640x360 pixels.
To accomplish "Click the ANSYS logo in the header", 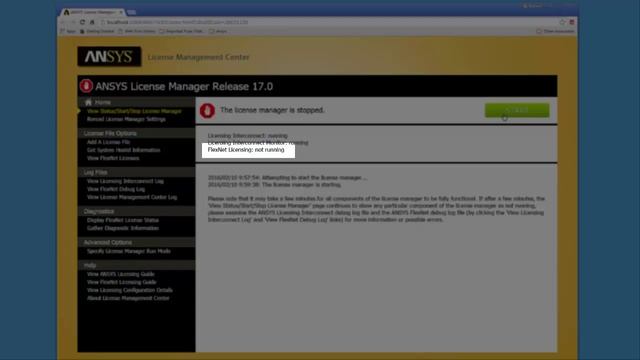I will (109, 56).
